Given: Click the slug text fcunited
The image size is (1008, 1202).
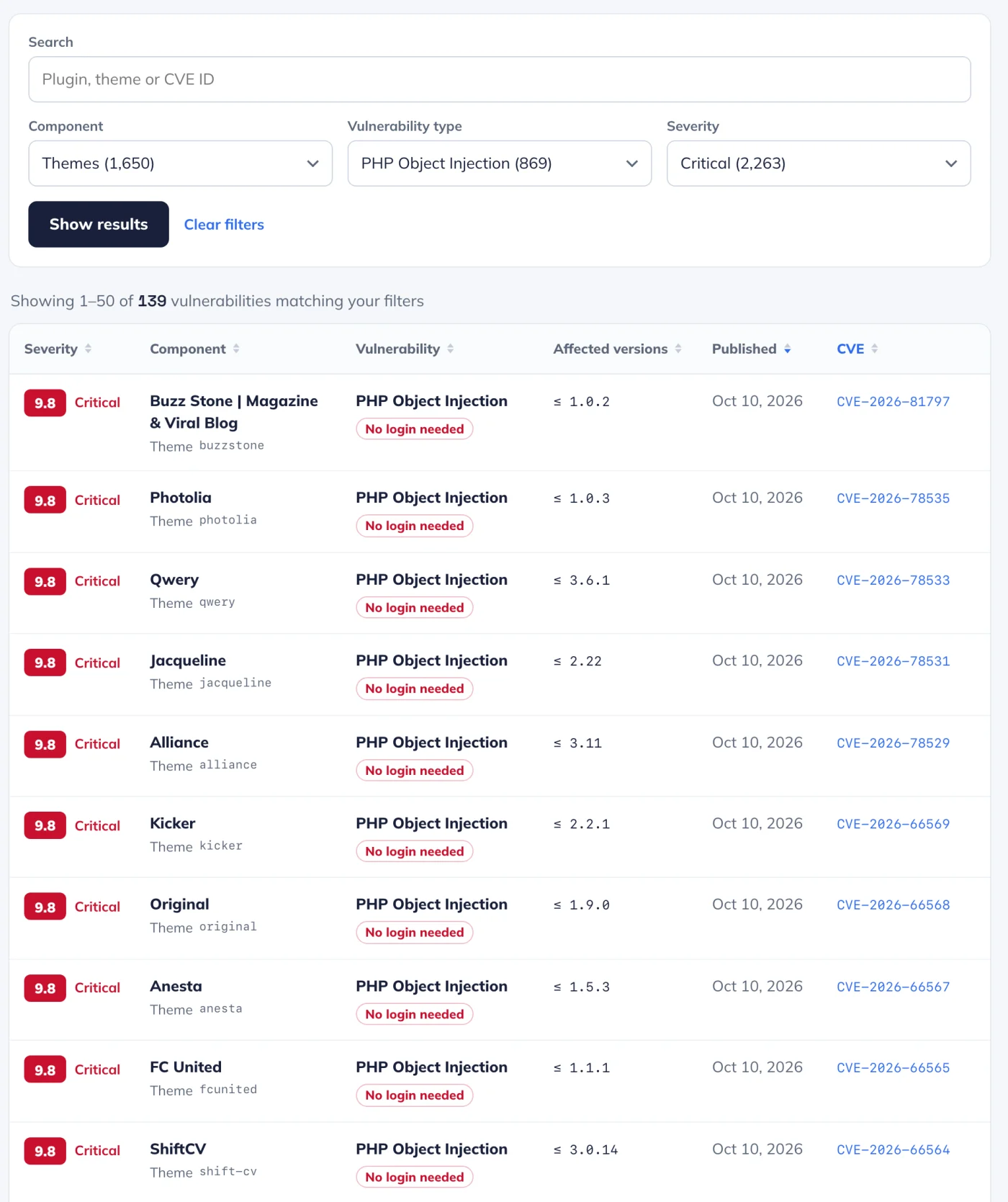Looking at the screenshot, I should [x=228, y=1090].
